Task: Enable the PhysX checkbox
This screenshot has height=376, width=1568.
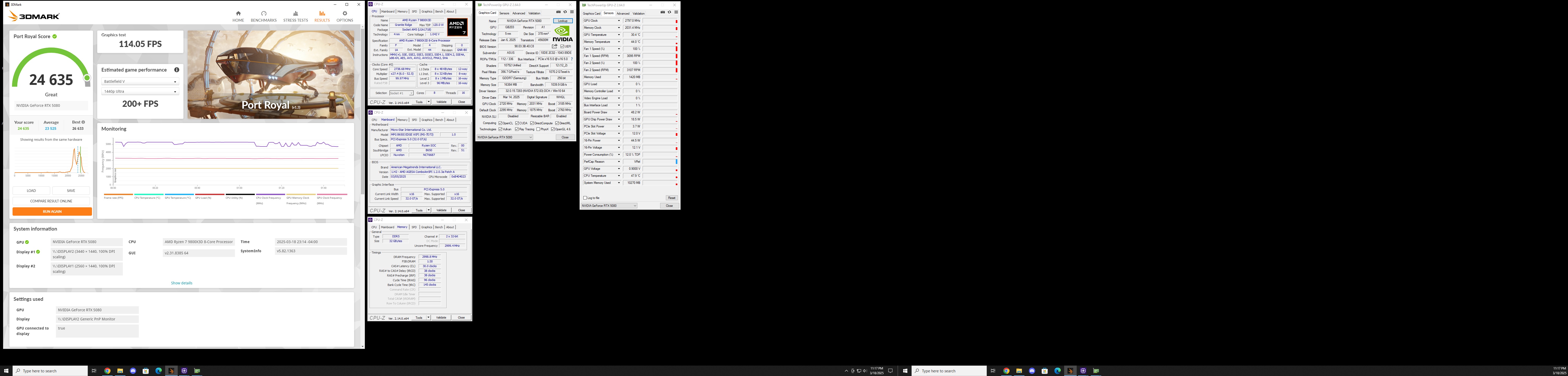Action: click(x=539, y=129)
